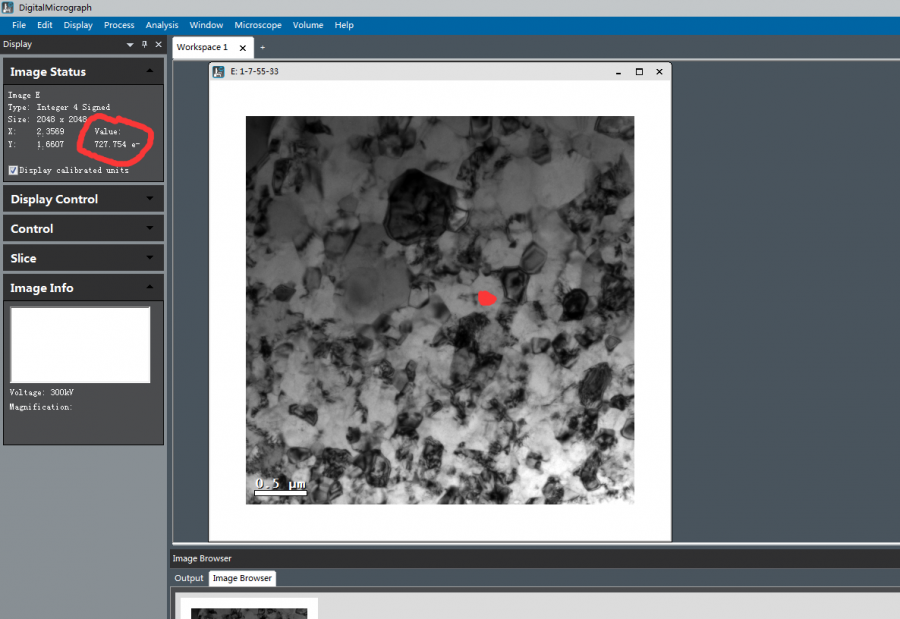Toggle Display calibrated units checkbox
The width and height of the screenshot is (900, 619).
(x=13, y=170)
